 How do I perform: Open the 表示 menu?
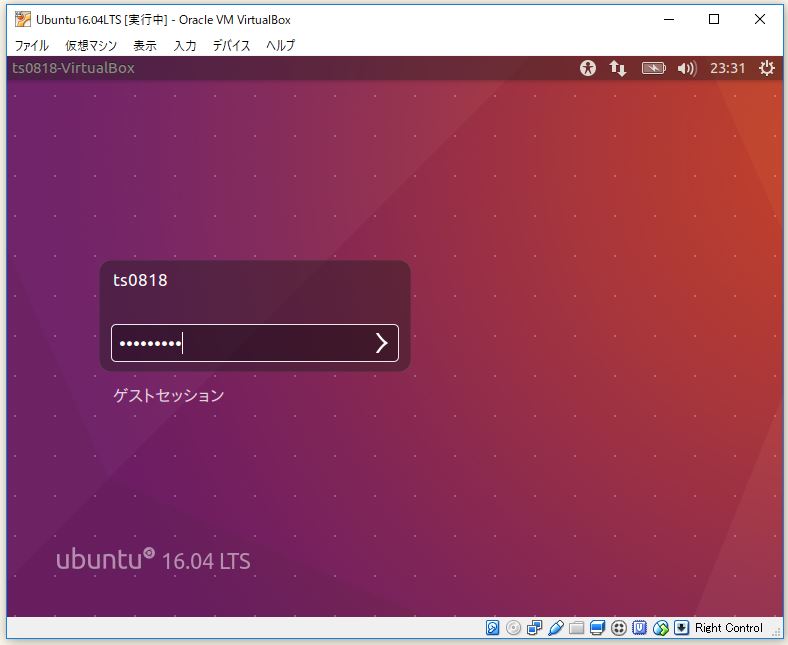(x=145, y=46)
